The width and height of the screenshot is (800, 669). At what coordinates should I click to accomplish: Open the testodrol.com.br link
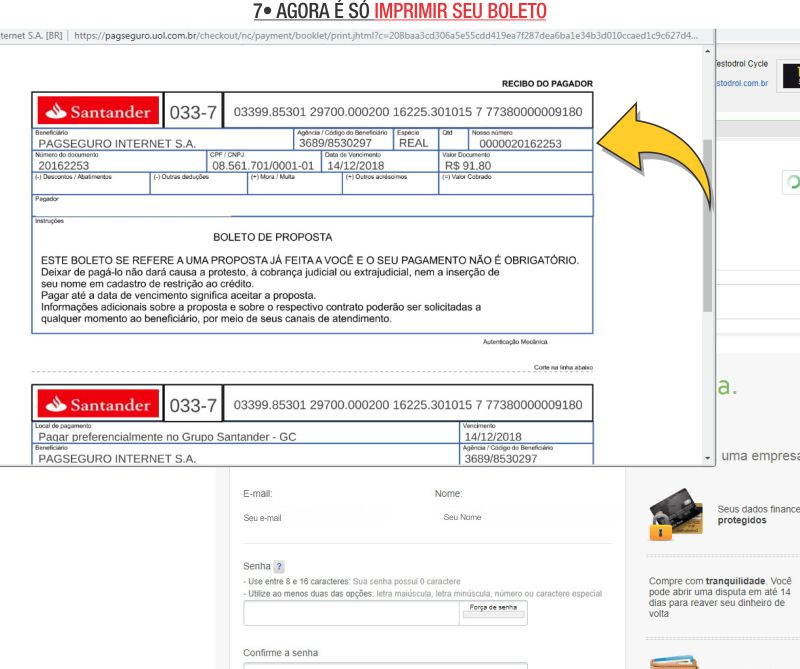tap(741, 83)
